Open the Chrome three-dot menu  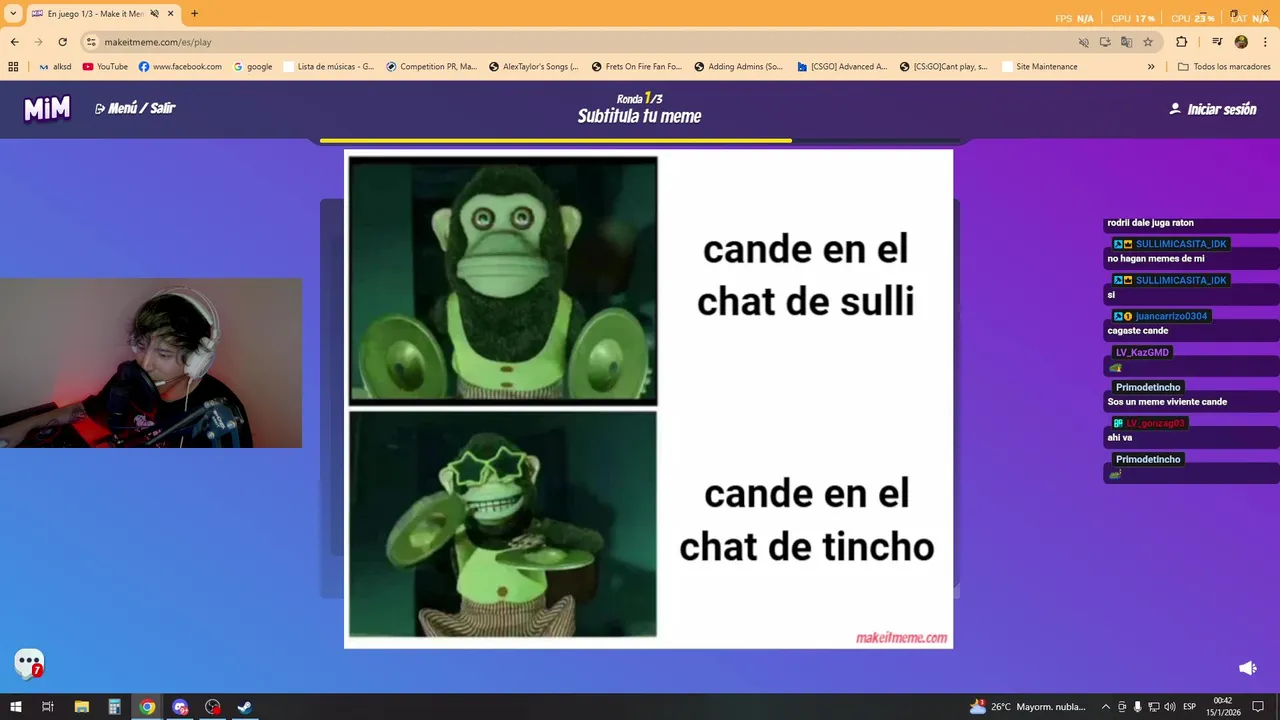pyautogui.click(x=1265, y=42)
